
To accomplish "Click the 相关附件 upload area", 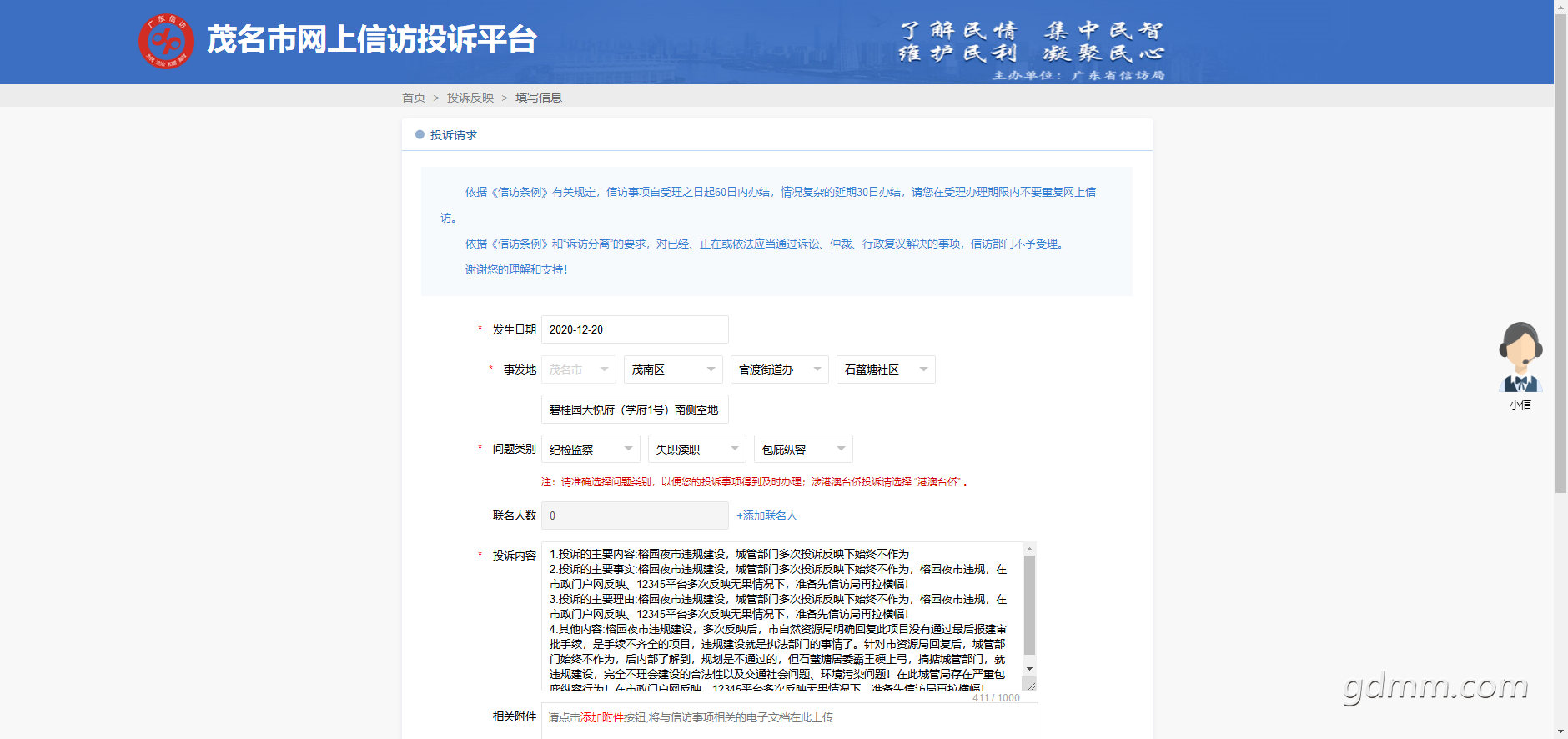I will tap(790, 721).
